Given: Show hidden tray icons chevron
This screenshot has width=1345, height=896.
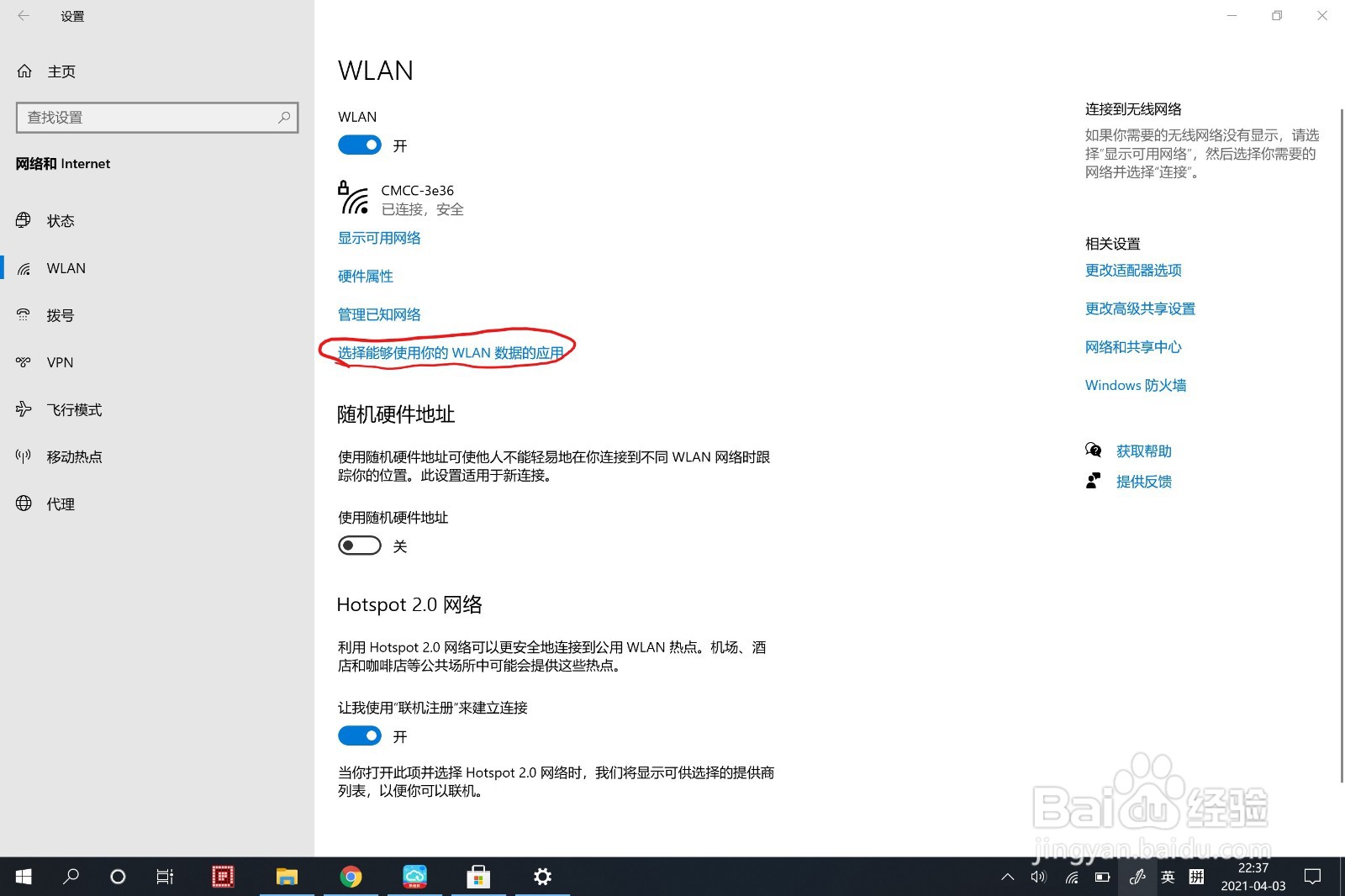Looking at the screenshot, I should (1007, 877).
